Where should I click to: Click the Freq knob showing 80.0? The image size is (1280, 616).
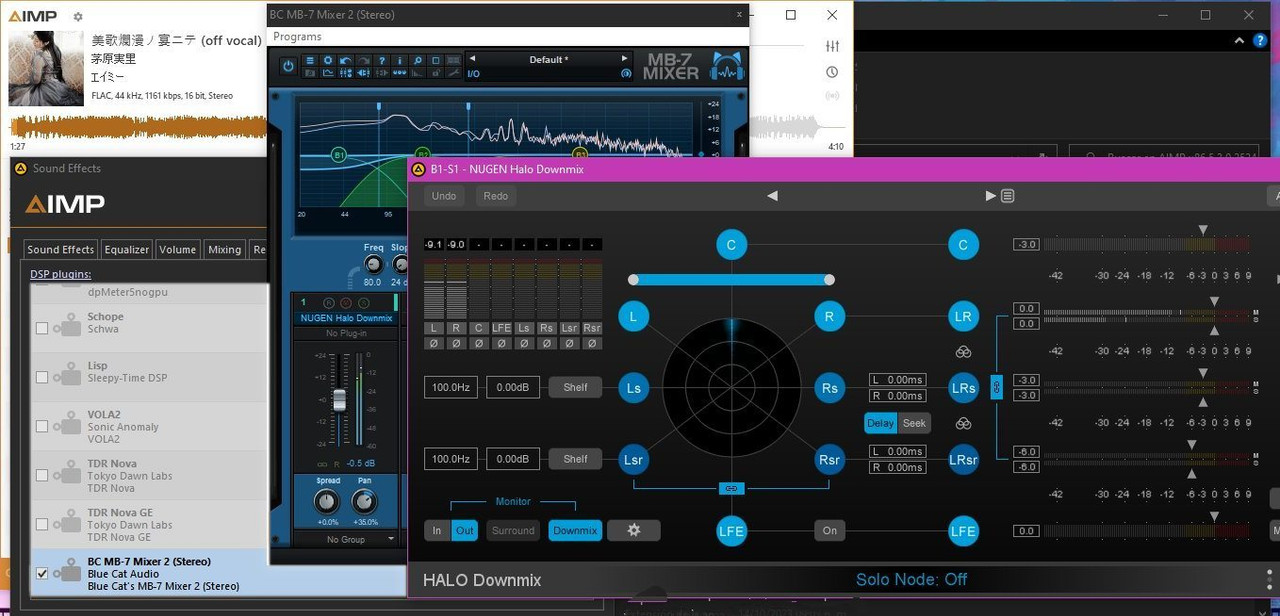373,265
